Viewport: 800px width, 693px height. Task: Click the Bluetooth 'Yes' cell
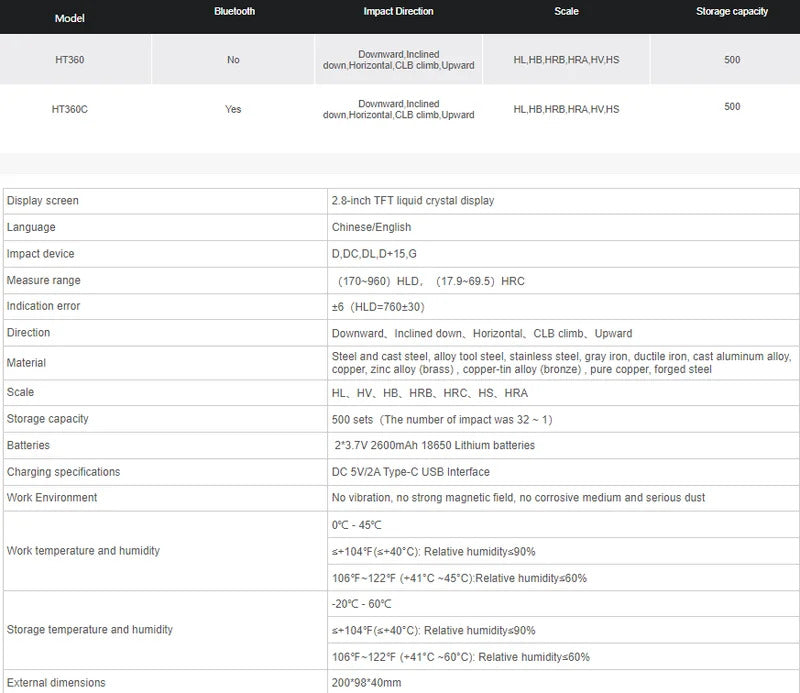pos(233,109)
